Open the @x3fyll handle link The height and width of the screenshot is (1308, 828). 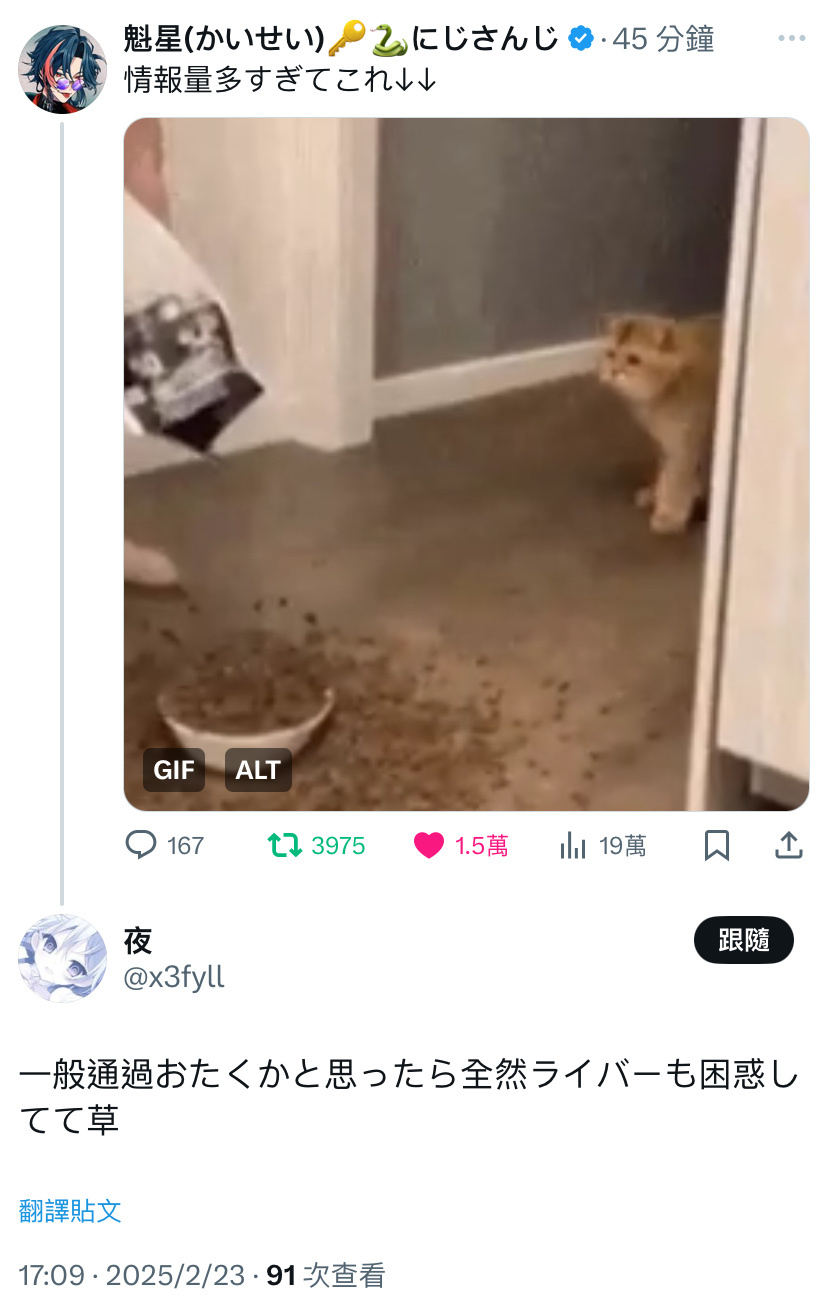(x=174, y=977)
